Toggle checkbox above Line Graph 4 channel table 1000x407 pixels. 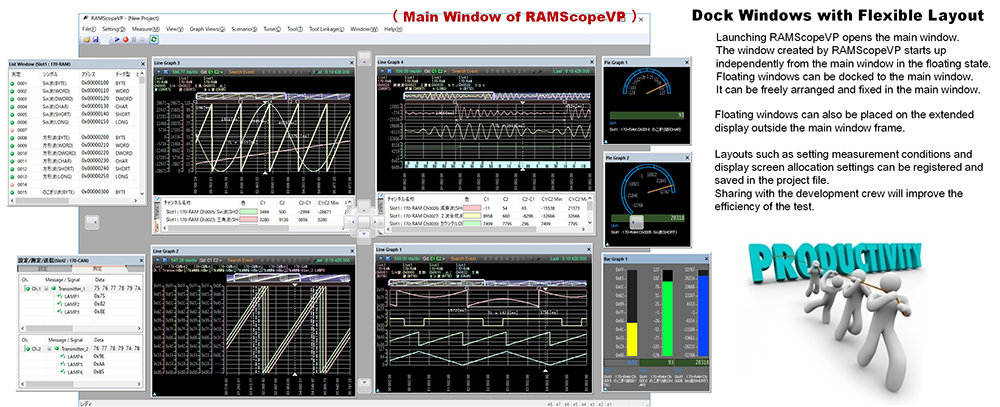tap(381, 196)
